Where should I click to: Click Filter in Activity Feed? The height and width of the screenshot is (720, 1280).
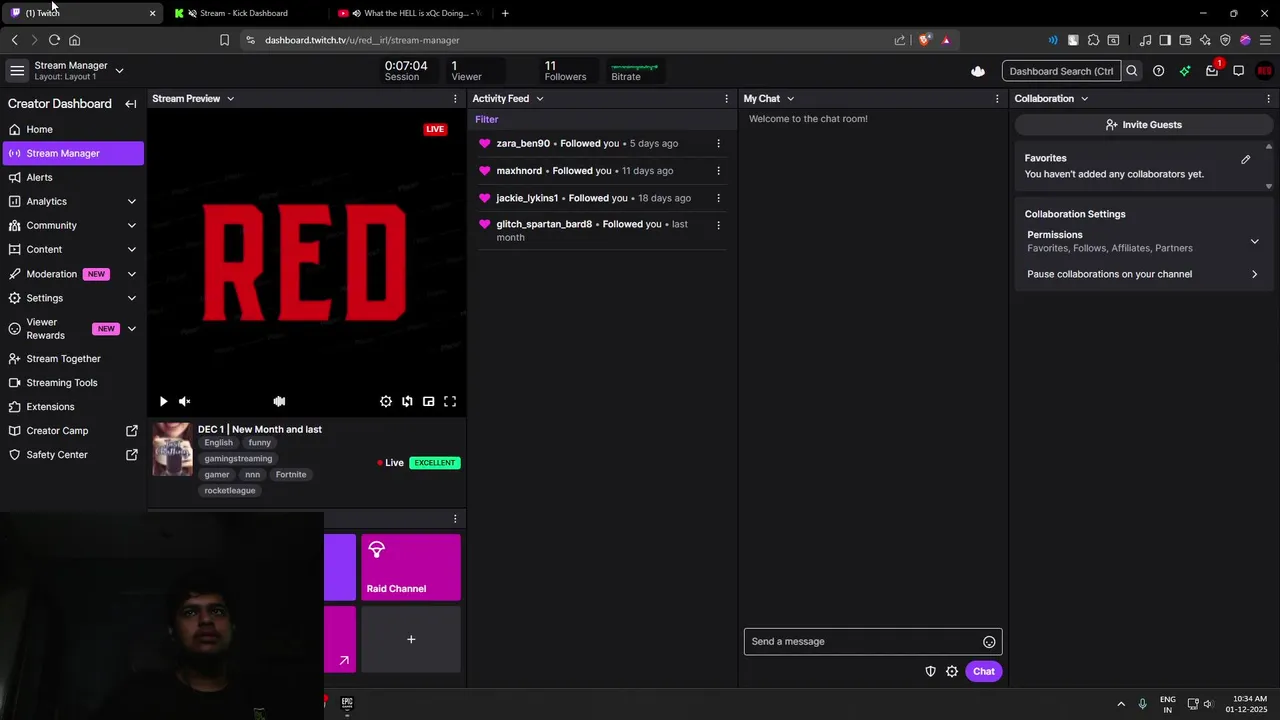[x=486, y=119]
